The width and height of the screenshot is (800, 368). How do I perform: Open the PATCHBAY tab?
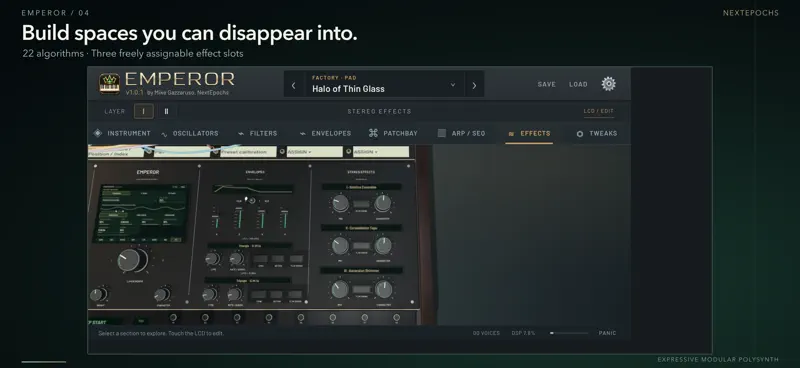(393, 133)
